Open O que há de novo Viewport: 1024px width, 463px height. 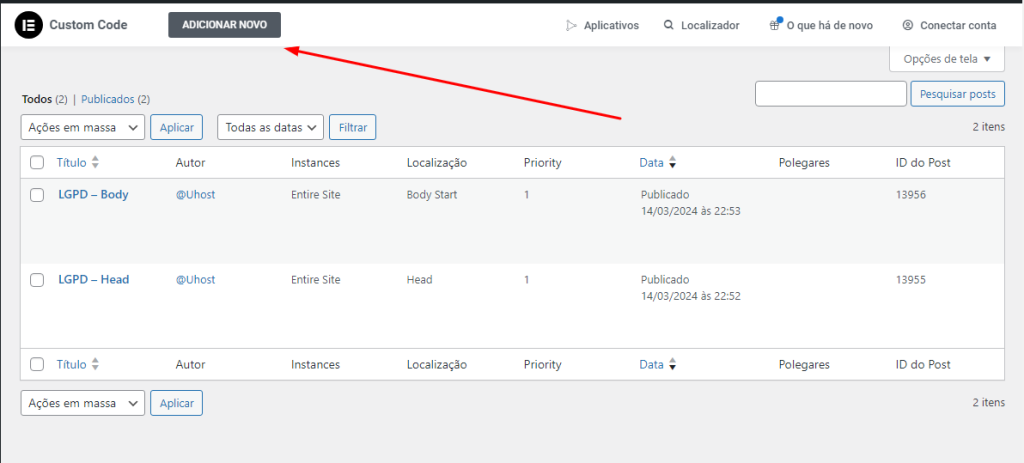821,25
